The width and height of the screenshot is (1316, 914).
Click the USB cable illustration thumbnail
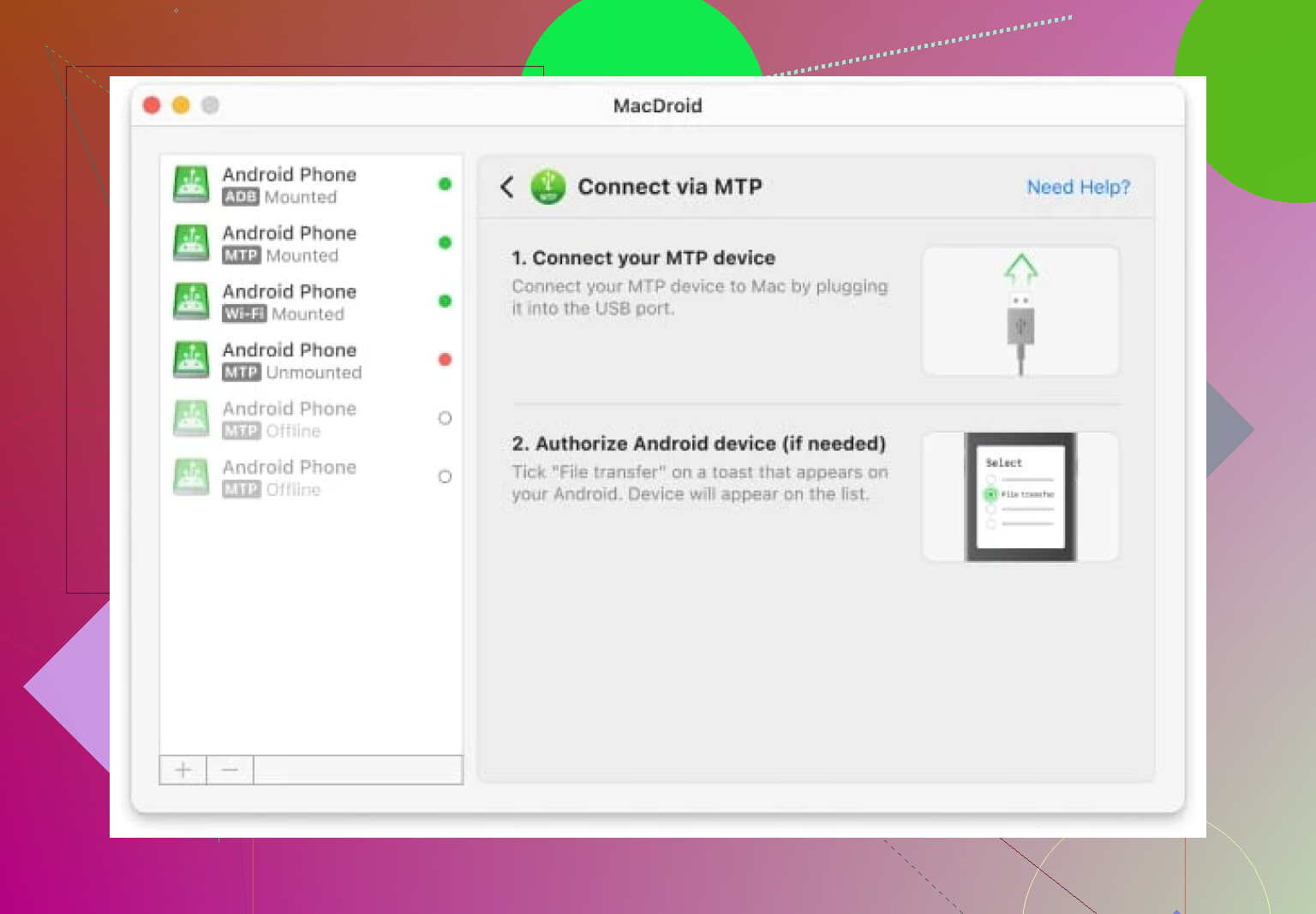(1020, 311)
